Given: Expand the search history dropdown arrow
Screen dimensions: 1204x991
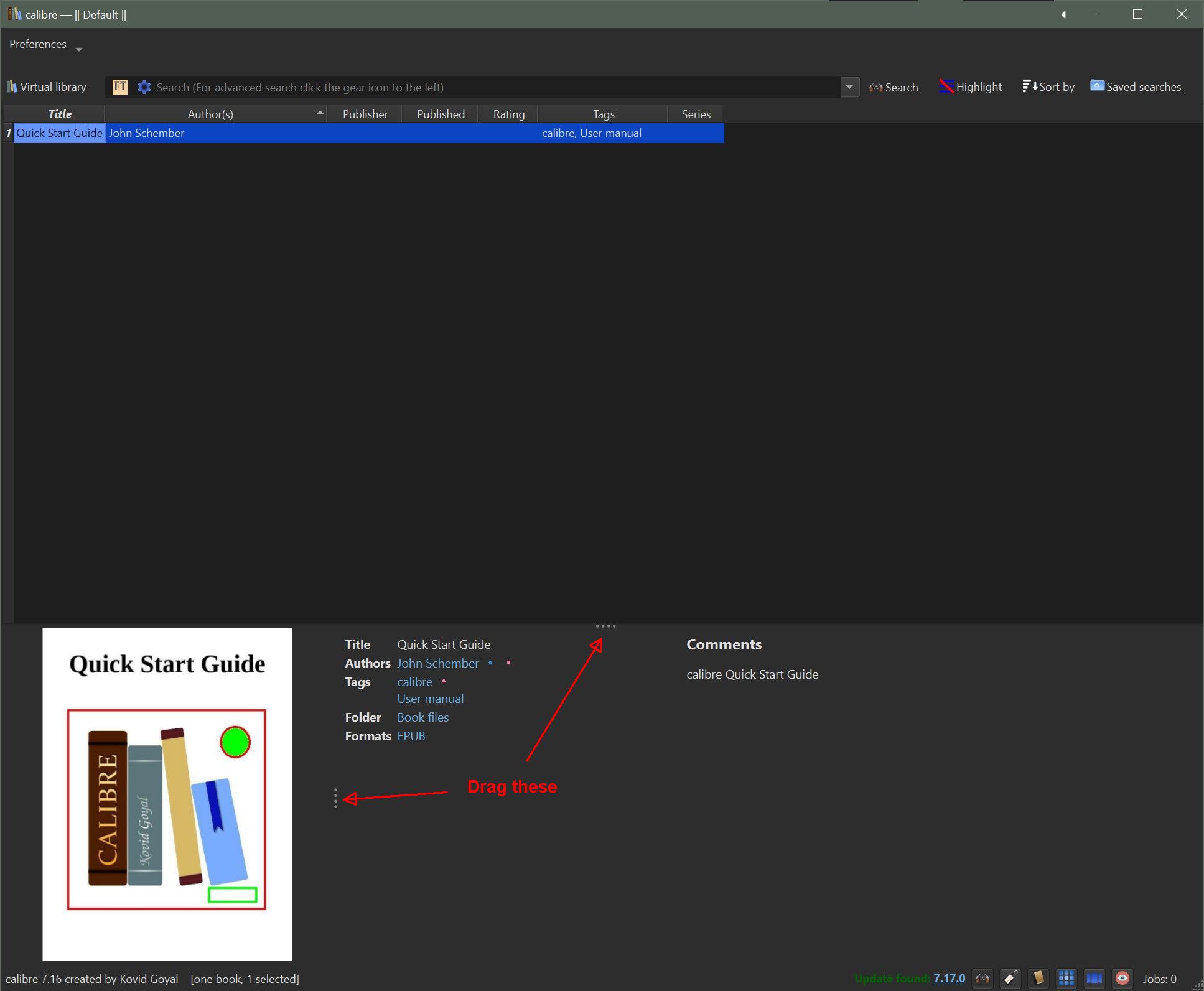Looking at the screenshot, I should point(849,87).
